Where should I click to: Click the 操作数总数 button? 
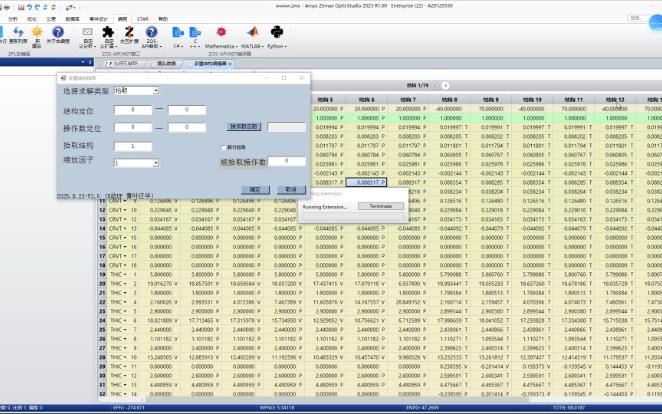tap(244, 127)
